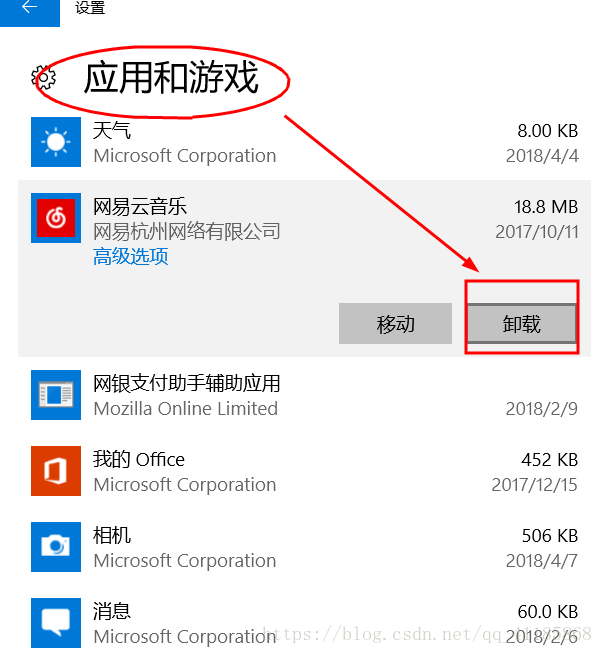Image resolution: width=603 pixels, height=654 pixels.
Task: Click the 应用和游戏 page heading
Action: click(171, 78)
